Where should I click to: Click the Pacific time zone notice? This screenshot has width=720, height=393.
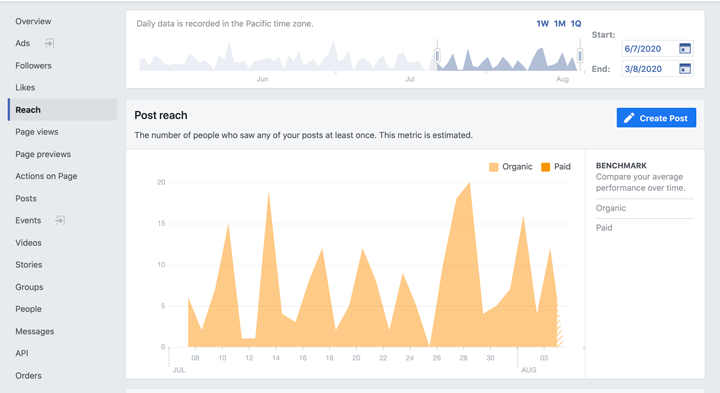225,23
